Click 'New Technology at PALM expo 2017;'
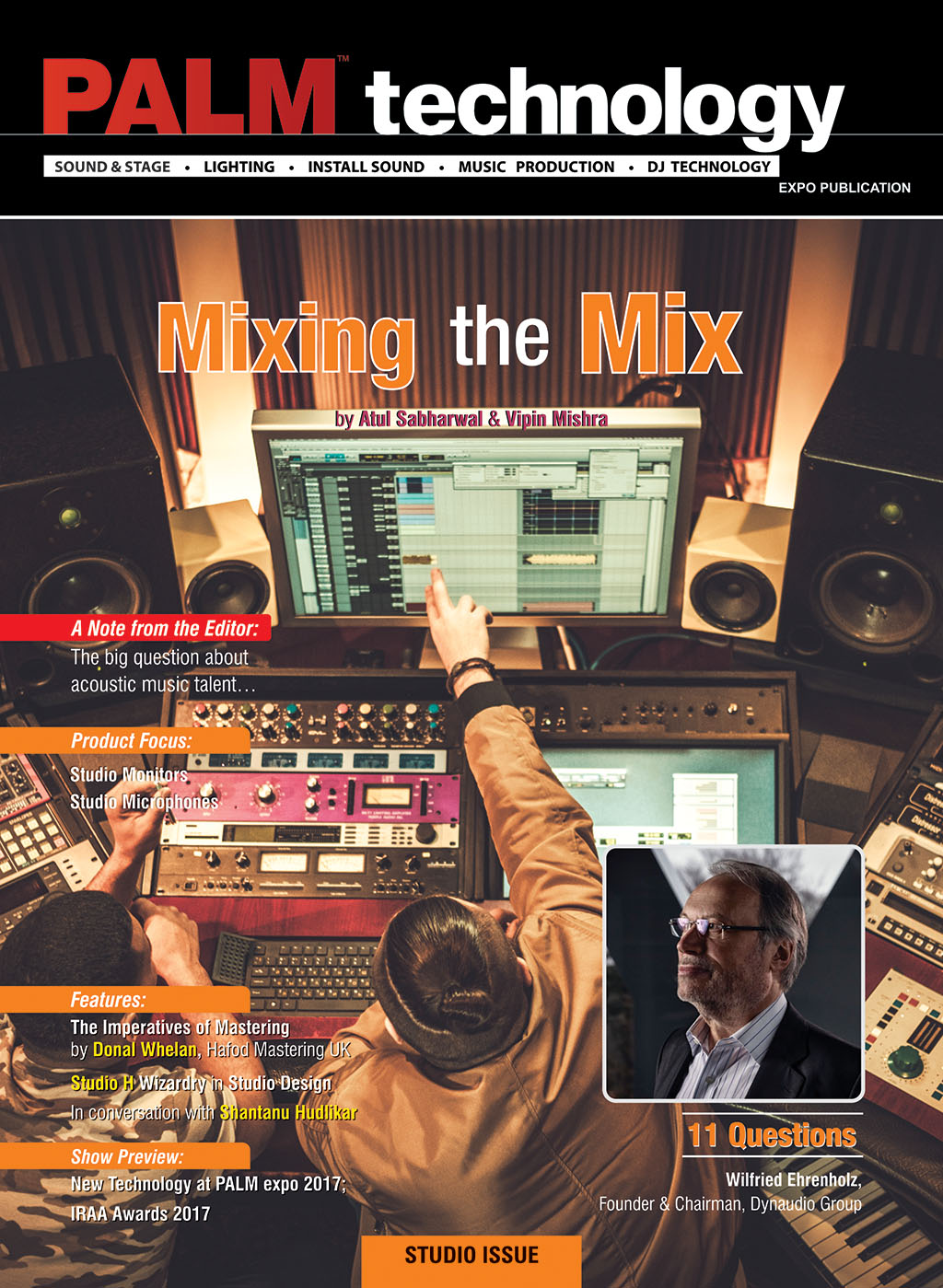Viewport: 943px width, 1288px height. 208,1185
